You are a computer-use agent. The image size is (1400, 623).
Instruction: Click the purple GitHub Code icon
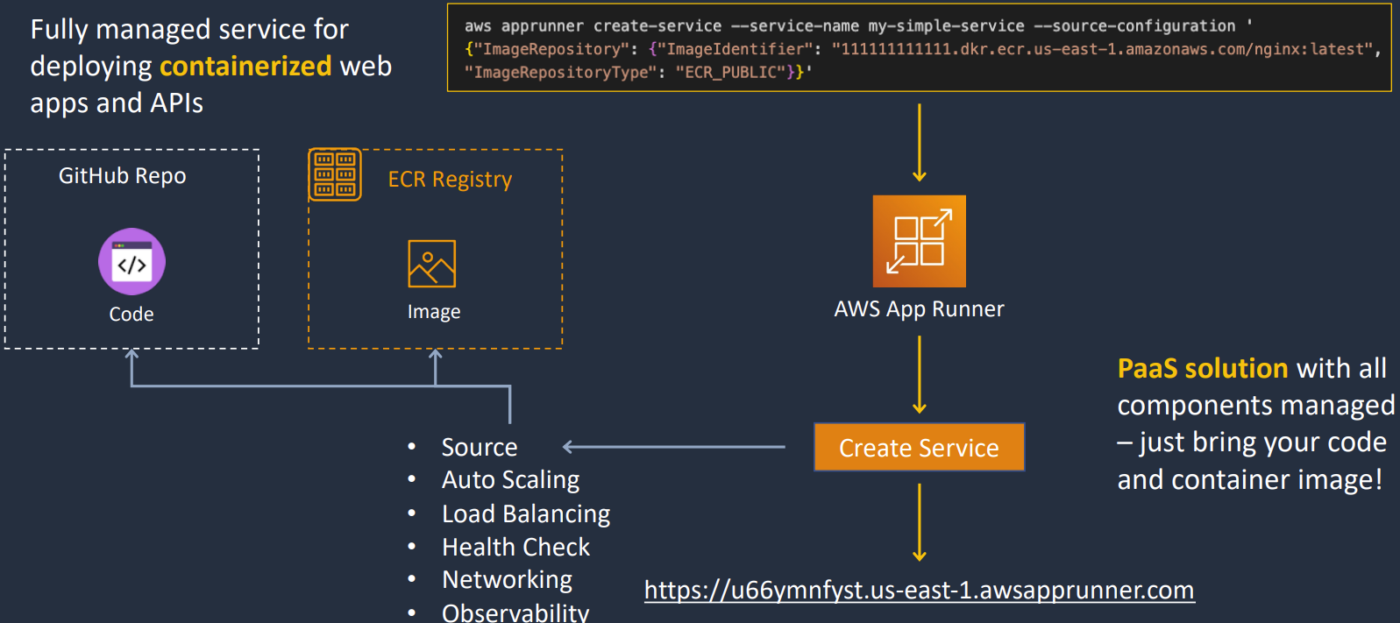point(131,262)
